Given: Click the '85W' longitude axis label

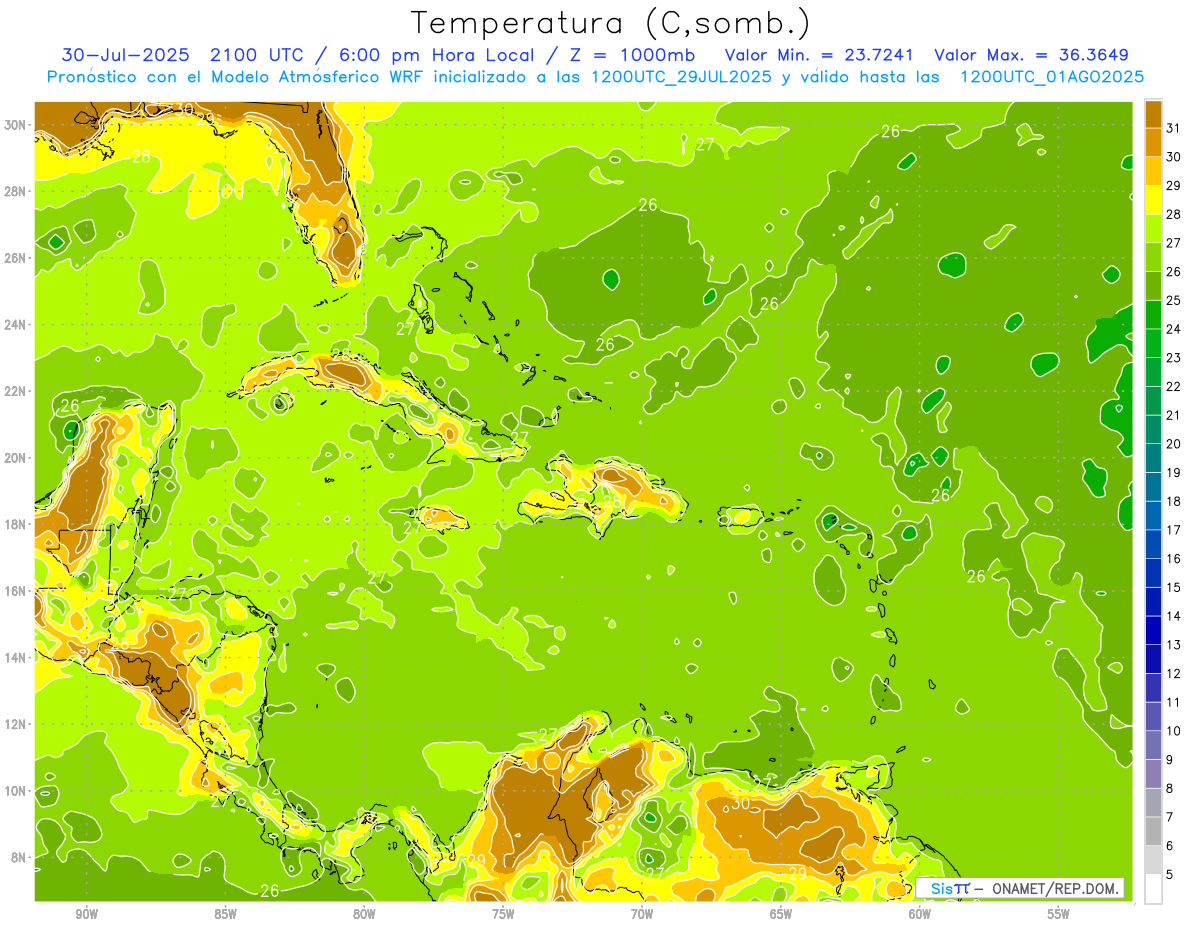Looking at the screenshot, I should coord(225,914).
